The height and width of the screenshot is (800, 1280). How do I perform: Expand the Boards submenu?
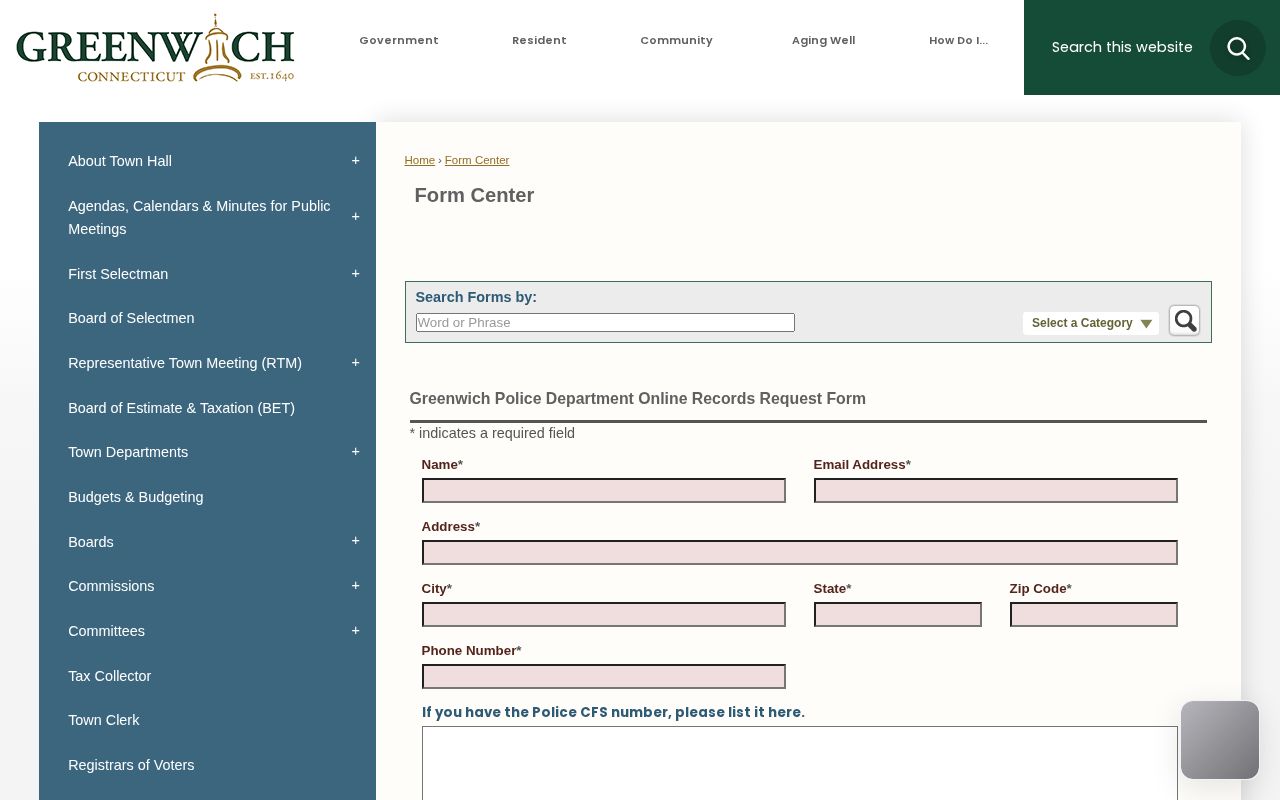355,541
